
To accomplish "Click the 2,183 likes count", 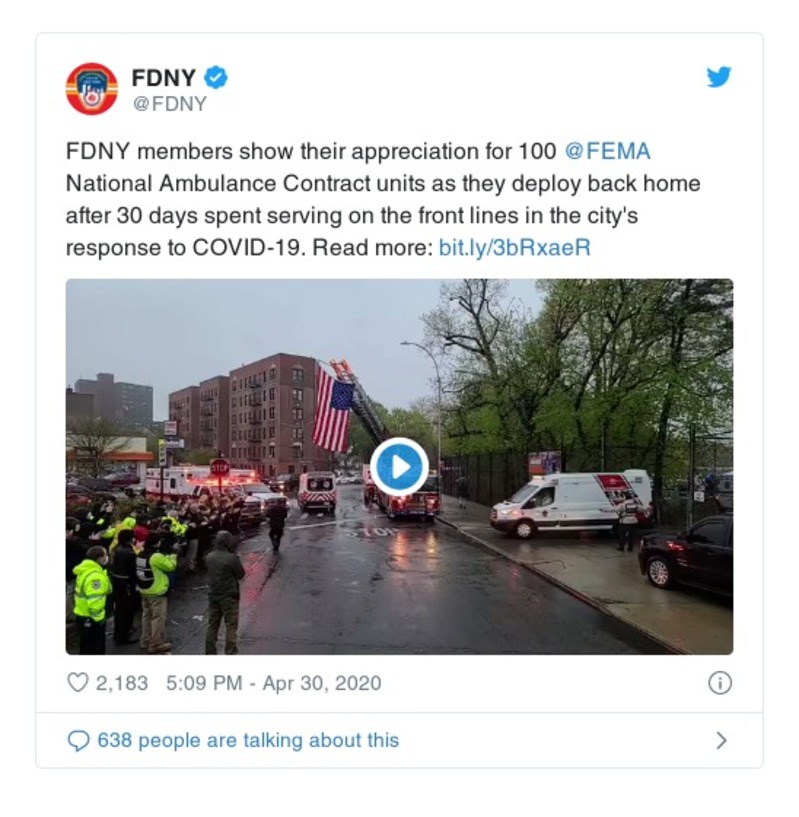I will (x=122, y=683).
